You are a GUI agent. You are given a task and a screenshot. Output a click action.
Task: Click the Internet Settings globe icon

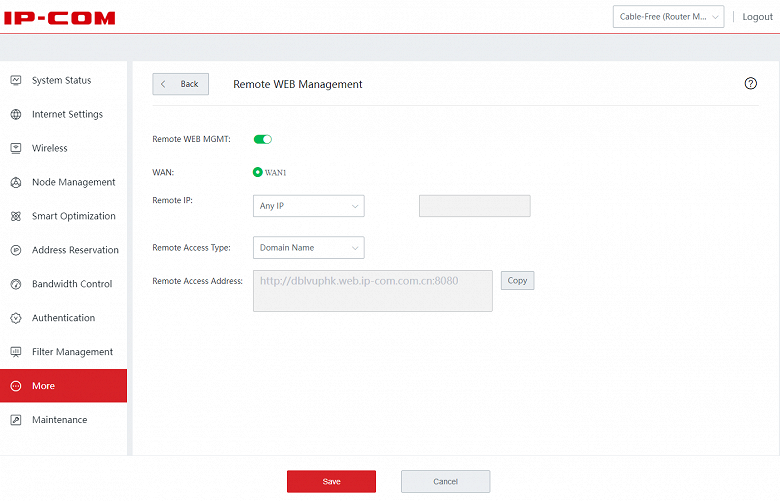click(15, 114)
